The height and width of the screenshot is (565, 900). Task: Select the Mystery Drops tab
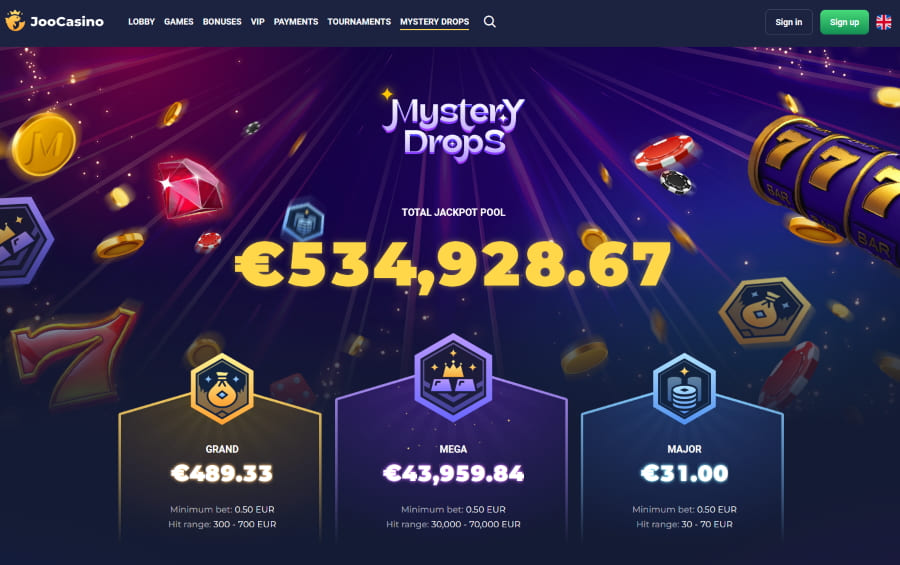pos(435,22)
